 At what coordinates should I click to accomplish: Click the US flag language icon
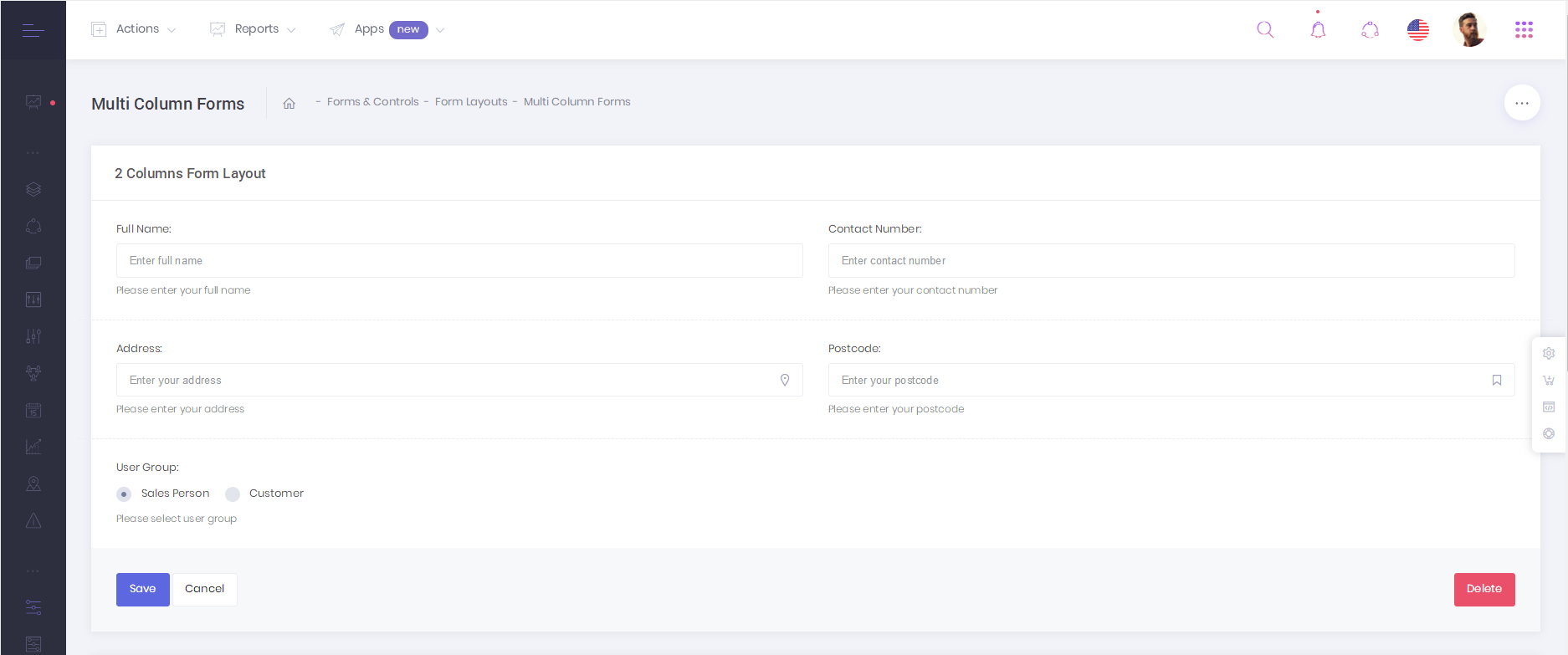pyautogui.click(x=1418, y=30)
